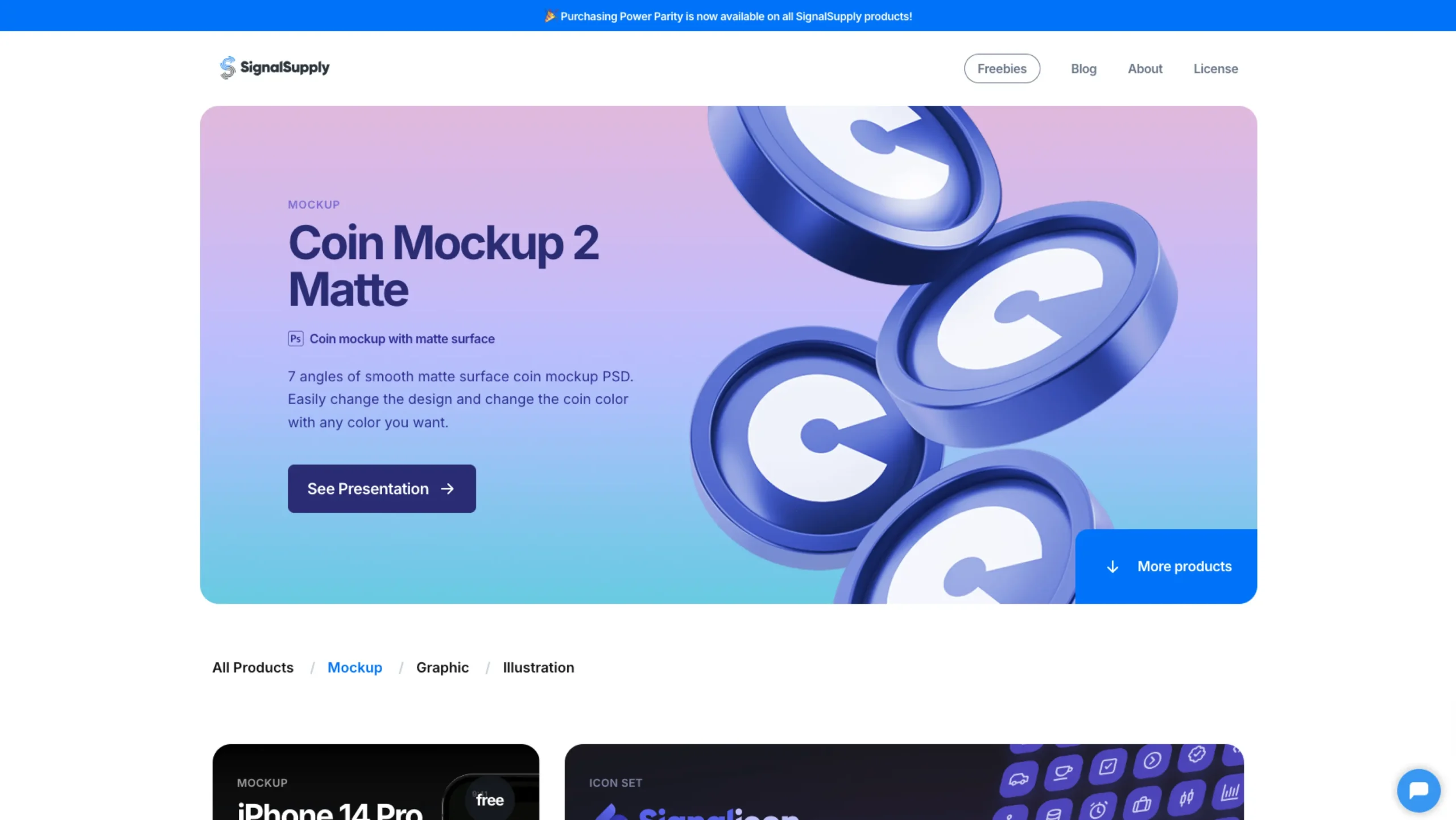The image size is (1456, 820).
Task: Click the party emoji in announcement banner
Action: [549, 17]
